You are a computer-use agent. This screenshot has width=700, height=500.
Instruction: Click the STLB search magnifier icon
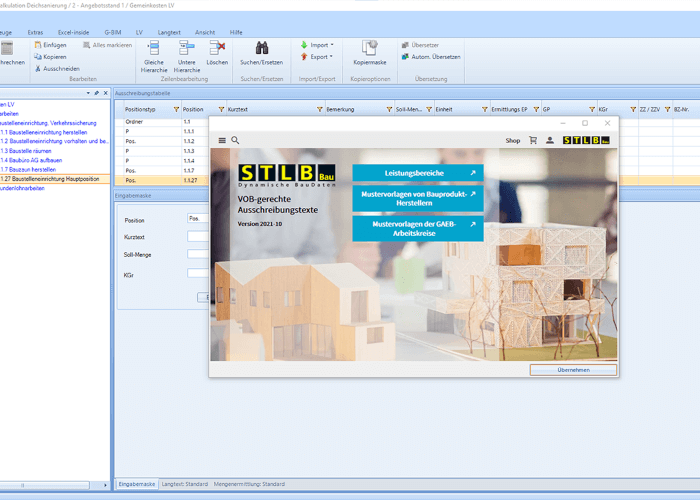(235, 140)
